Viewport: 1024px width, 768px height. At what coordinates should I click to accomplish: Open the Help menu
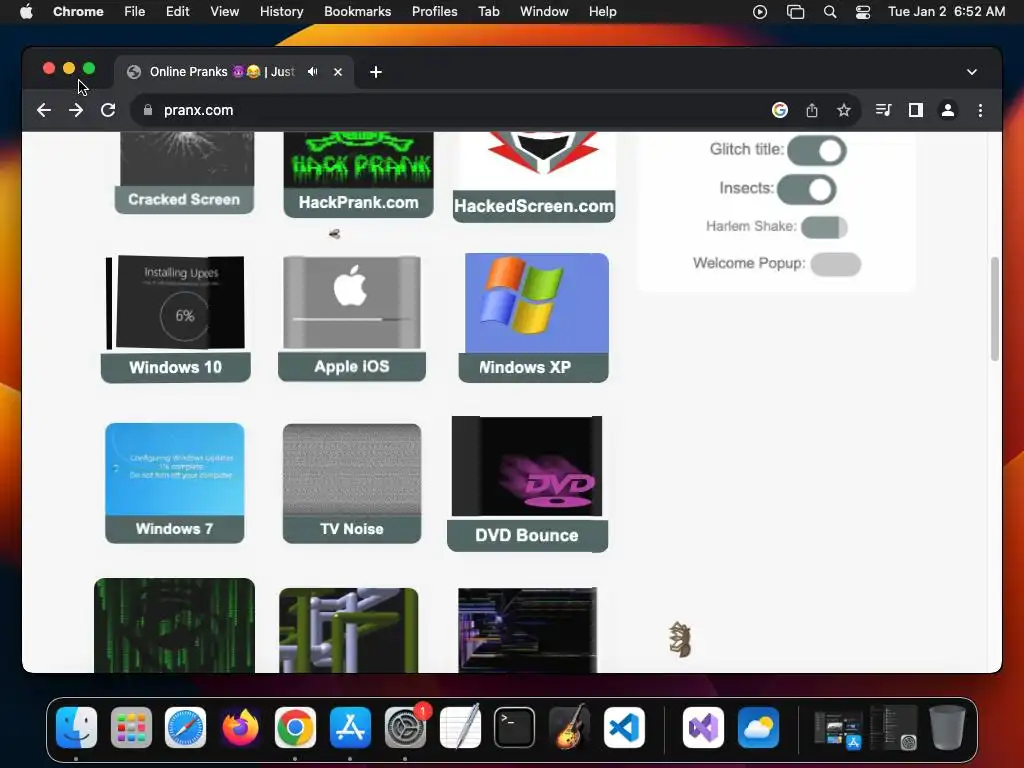point(602,11)
